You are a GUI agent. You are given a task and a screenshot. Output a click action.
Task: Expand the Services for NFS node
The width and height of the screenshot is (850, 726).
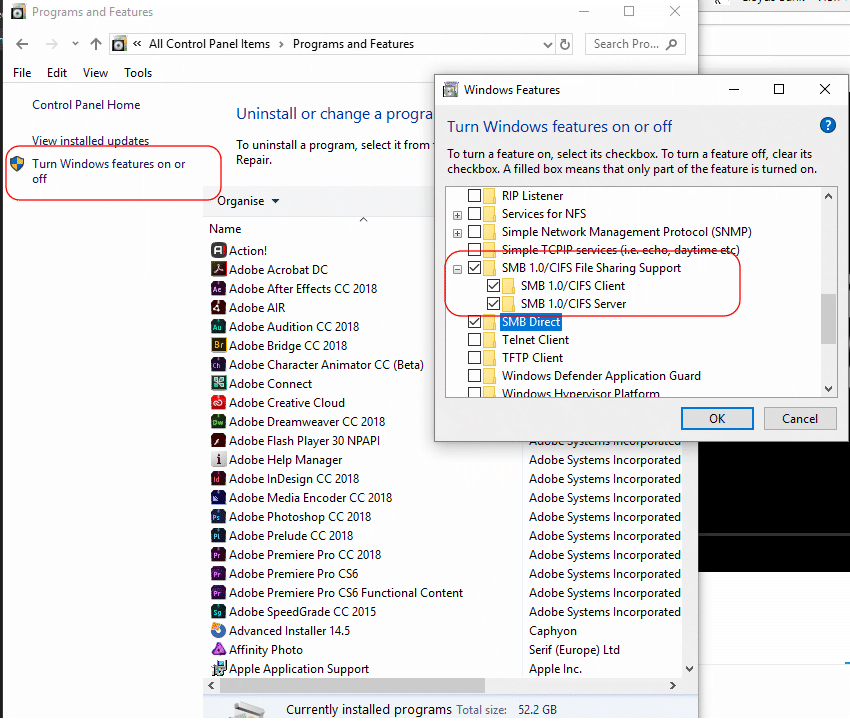tap(458, 215)
